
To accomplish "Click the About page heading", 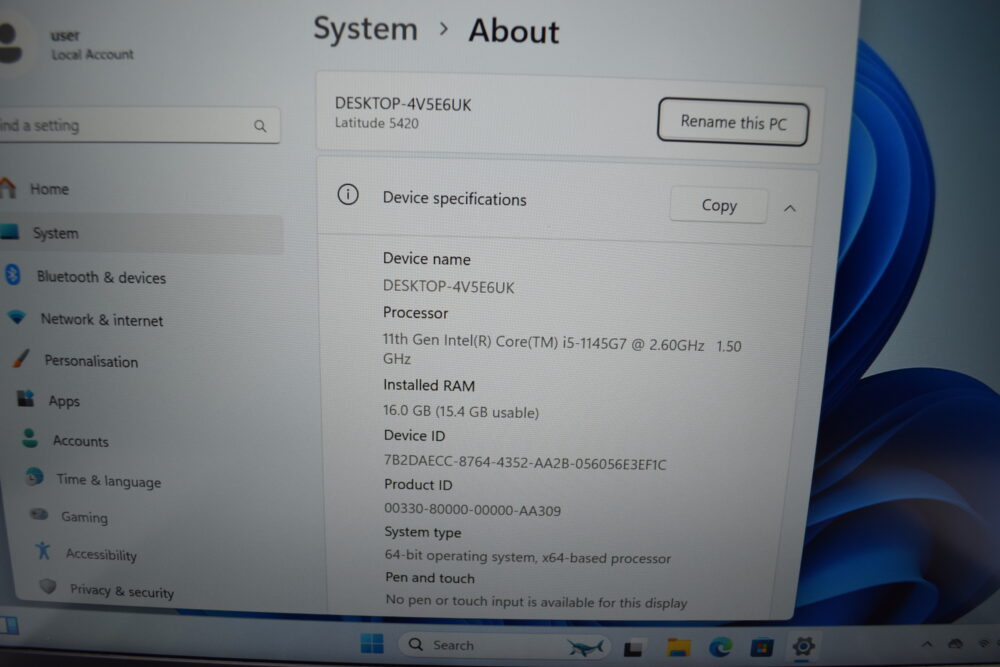I will 513,31.
